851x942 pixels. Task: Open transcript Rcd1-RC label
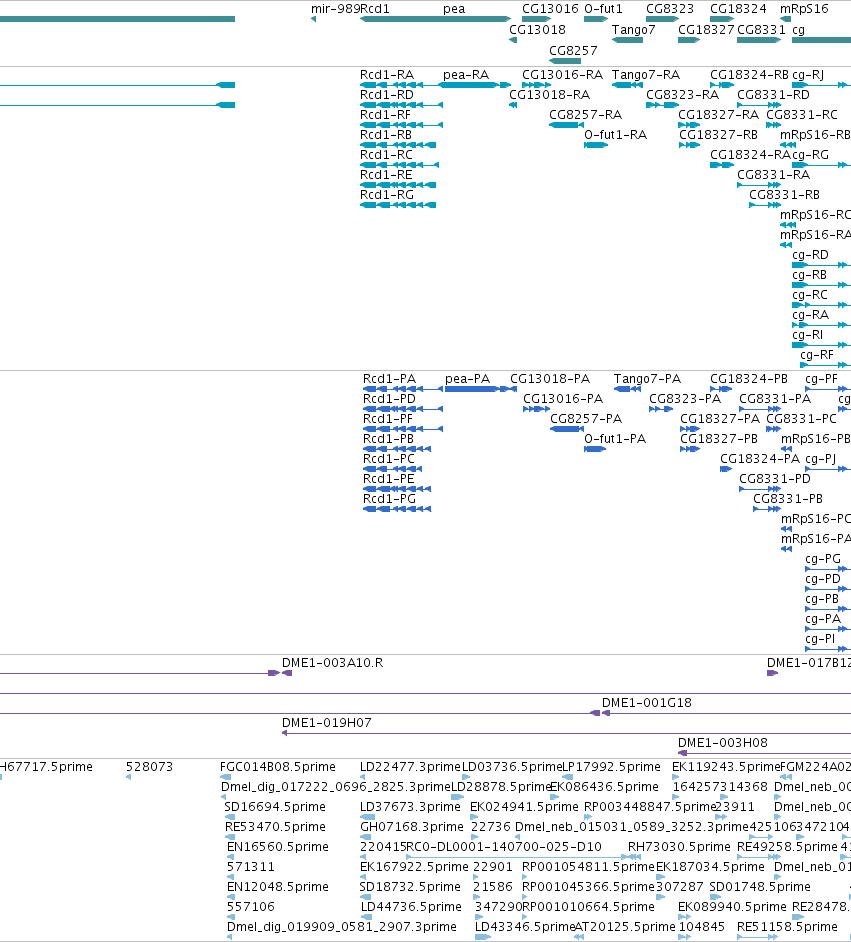pos(386,154)
